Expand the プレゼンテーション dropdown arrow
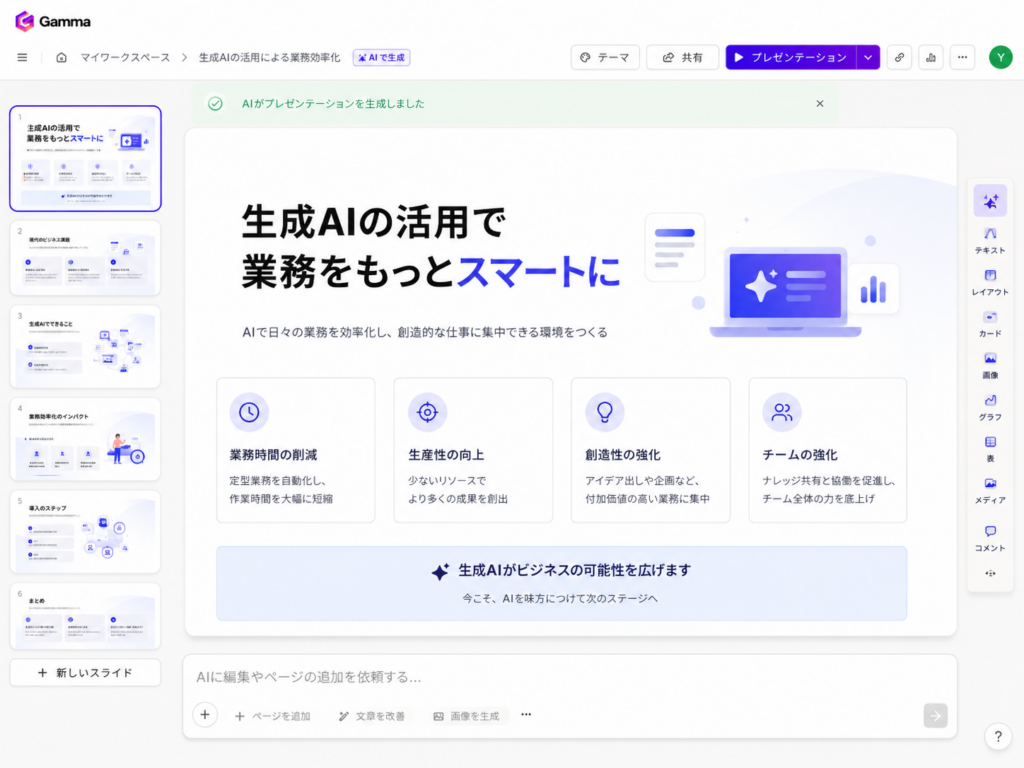 868,57
